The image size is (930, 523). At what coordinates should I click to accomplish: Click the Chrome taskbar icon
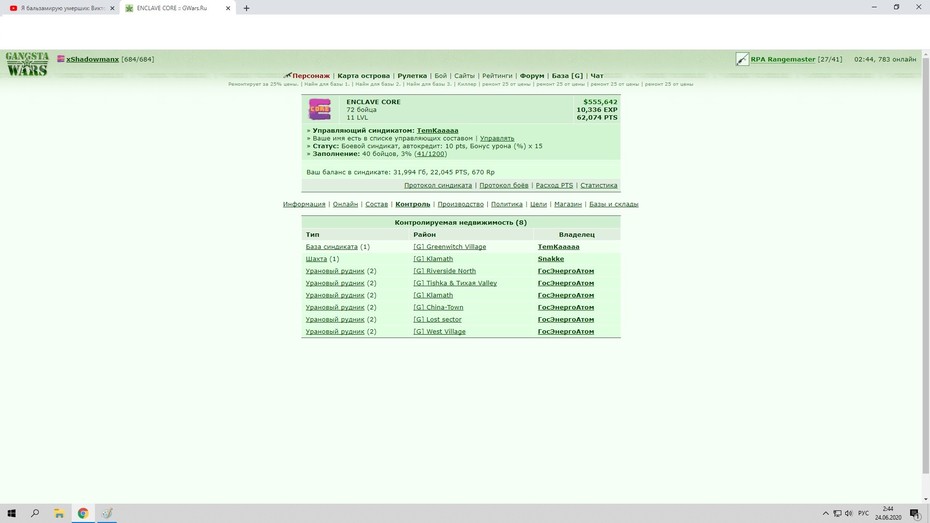[x=83, y=513]
